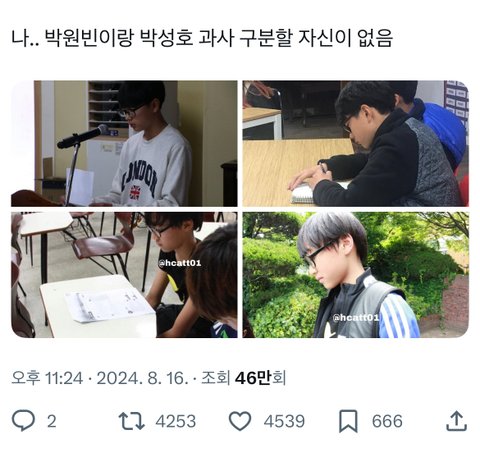This screenshot has width=480, height=453.
Task: Bookmark this tweet
Action: 348,421
